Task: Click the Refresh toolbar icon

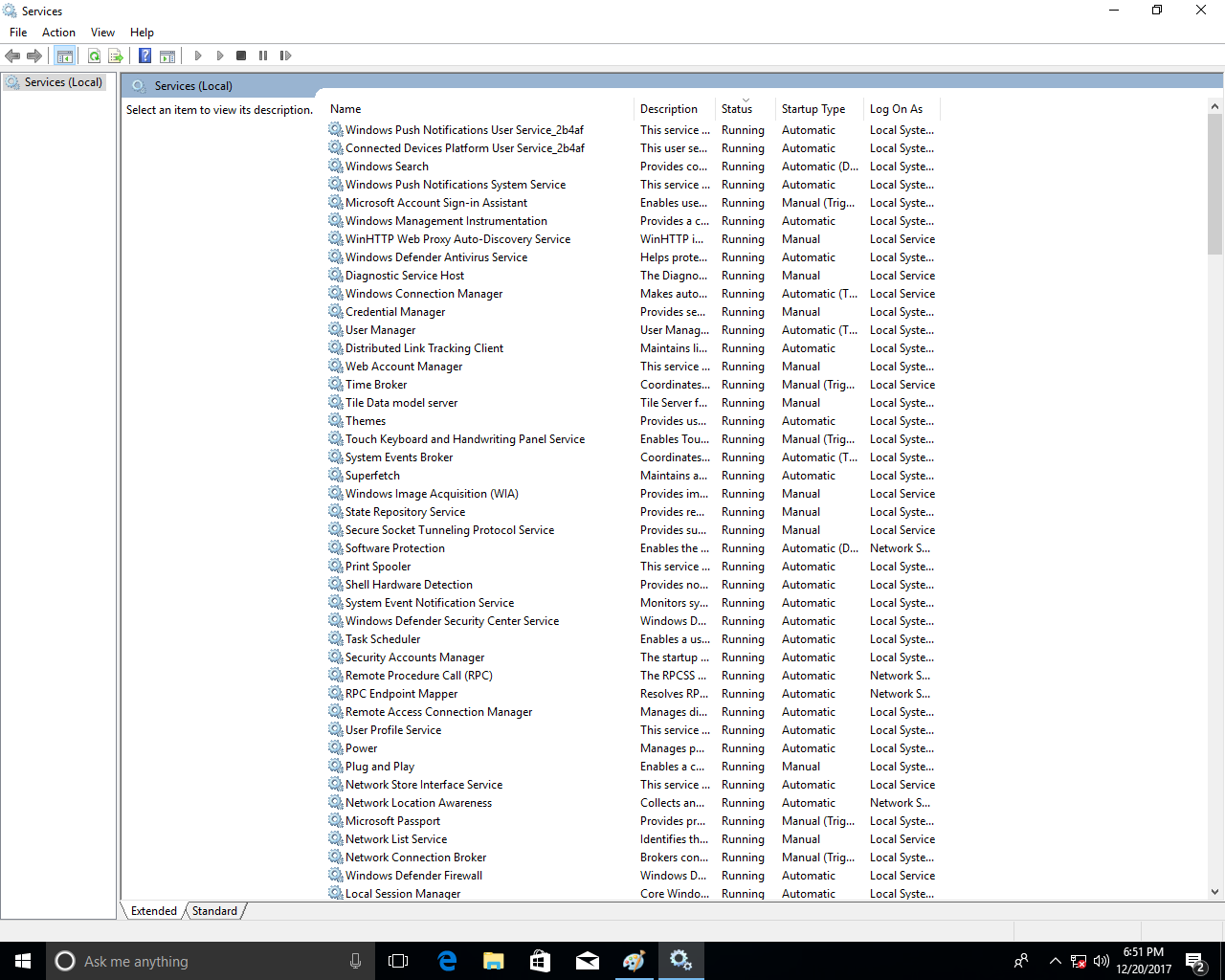Action: [94, 56]
